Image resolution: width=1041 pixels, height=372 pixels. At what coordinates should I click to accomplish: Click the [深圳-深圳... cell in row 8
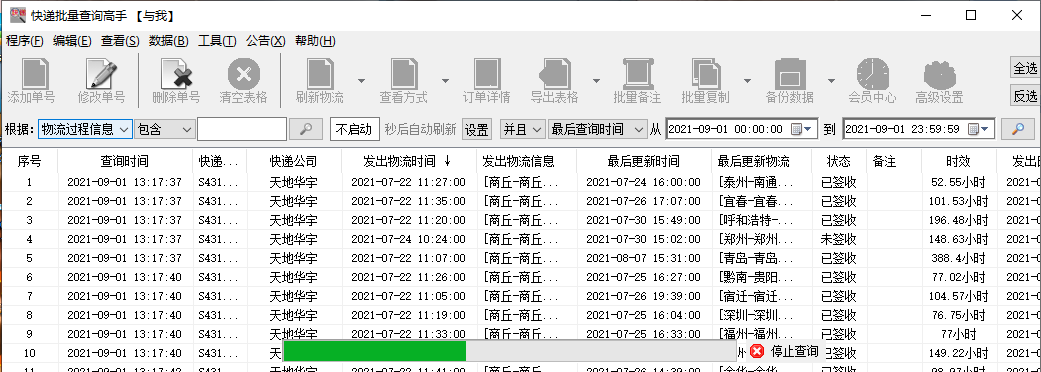(761, 315)
